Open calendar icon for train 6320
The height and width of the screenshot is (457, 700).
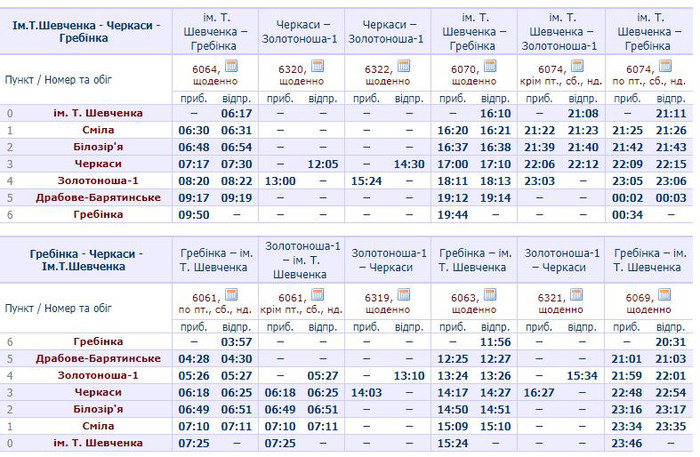coord(318,66)
